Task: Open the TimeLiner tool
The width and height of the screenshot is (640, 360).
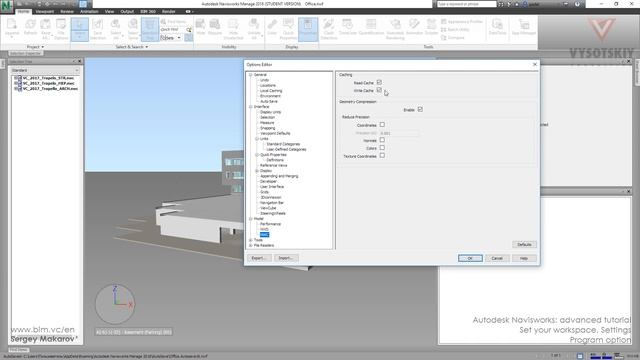Action: [x=348, y=27]
